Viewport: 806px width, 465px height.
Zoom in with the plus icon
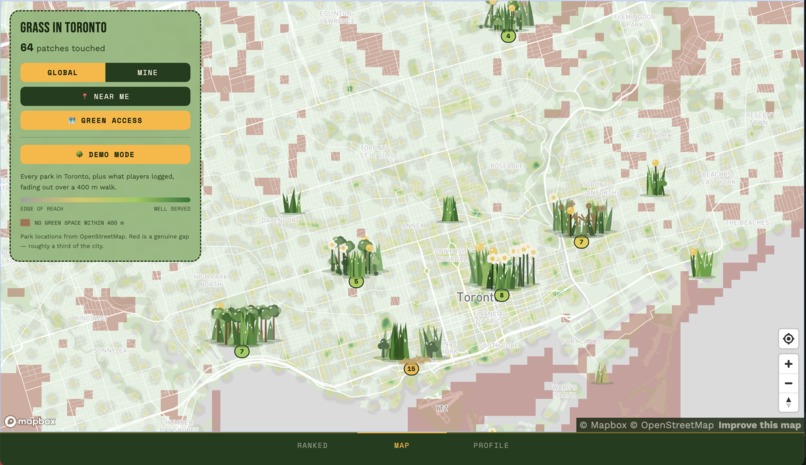[788, 364]
